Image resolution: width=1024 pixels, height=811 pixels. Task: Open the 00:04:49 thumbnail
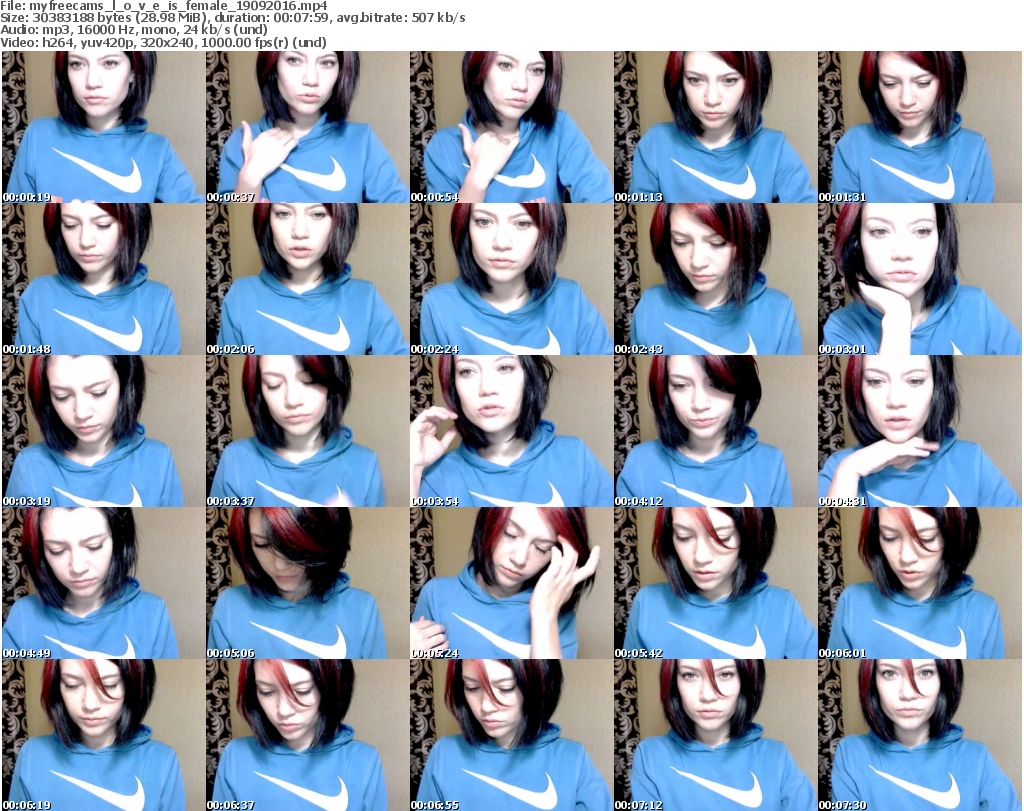(103, 583)
